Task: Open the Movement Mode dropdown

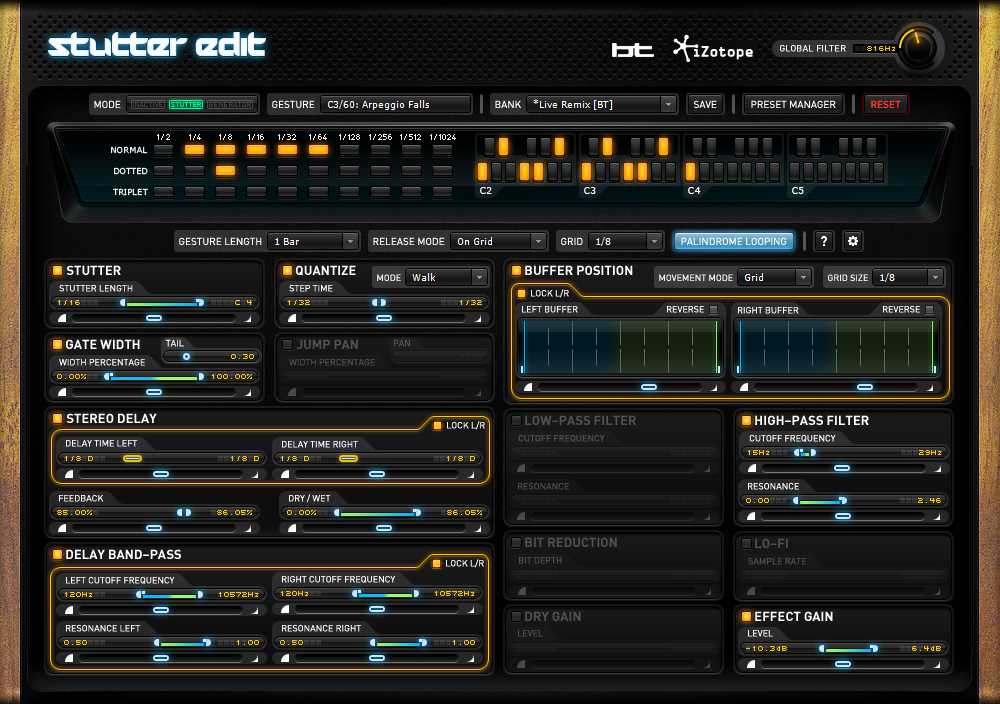Action: [x=774, y=277]
